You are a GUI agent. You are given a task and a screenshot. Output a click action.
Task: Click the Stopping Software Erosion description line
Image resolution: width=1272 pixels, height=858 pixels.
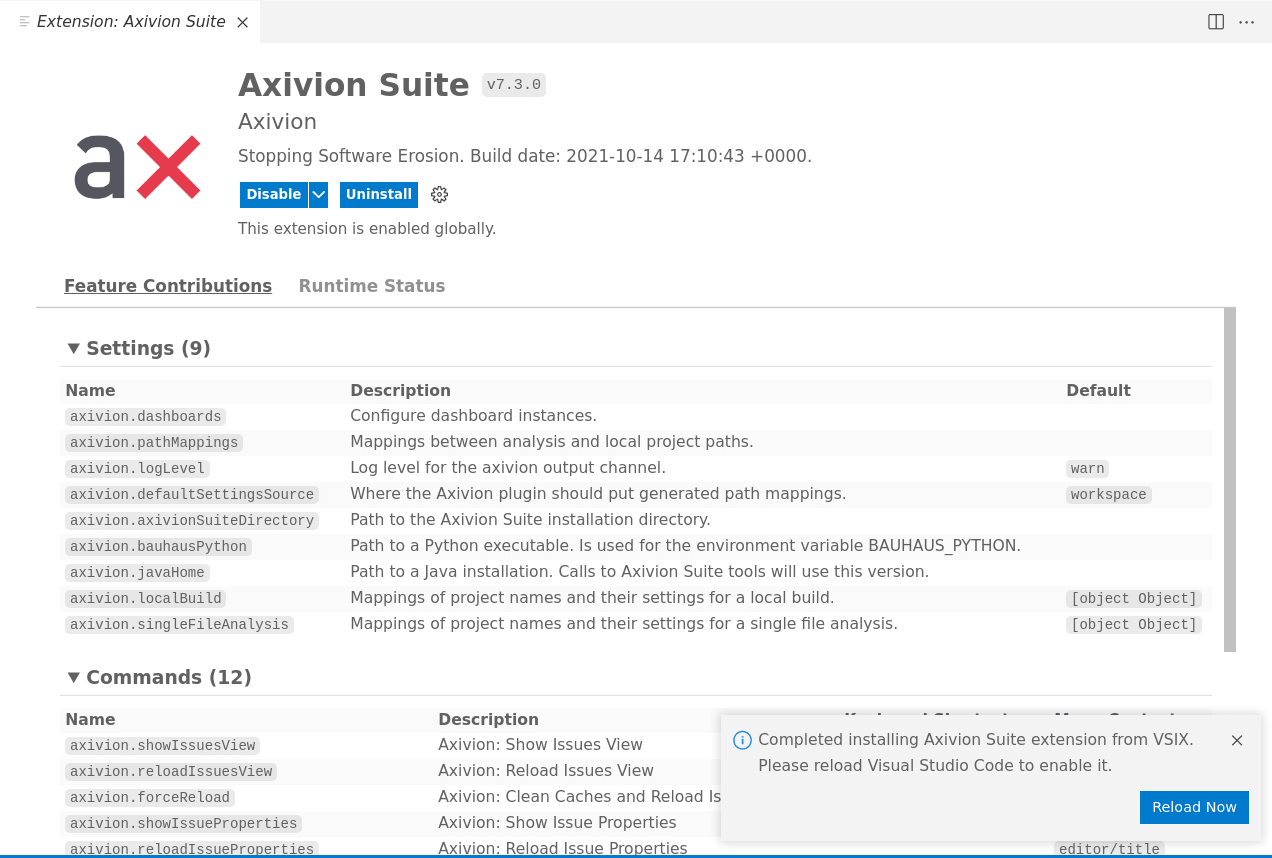point(525,156)
